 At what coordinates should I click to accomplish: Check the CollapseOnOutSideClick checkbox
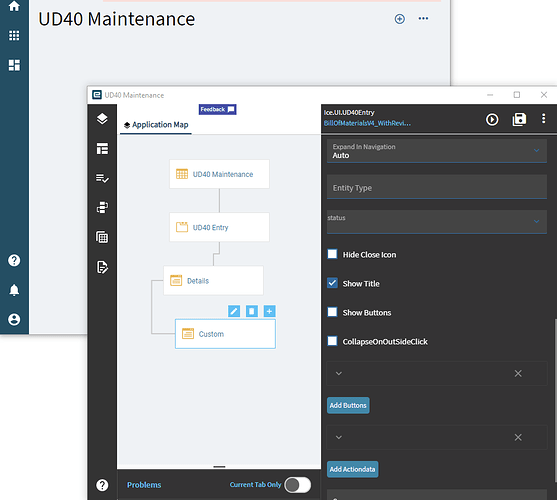[x=332, y=341]
